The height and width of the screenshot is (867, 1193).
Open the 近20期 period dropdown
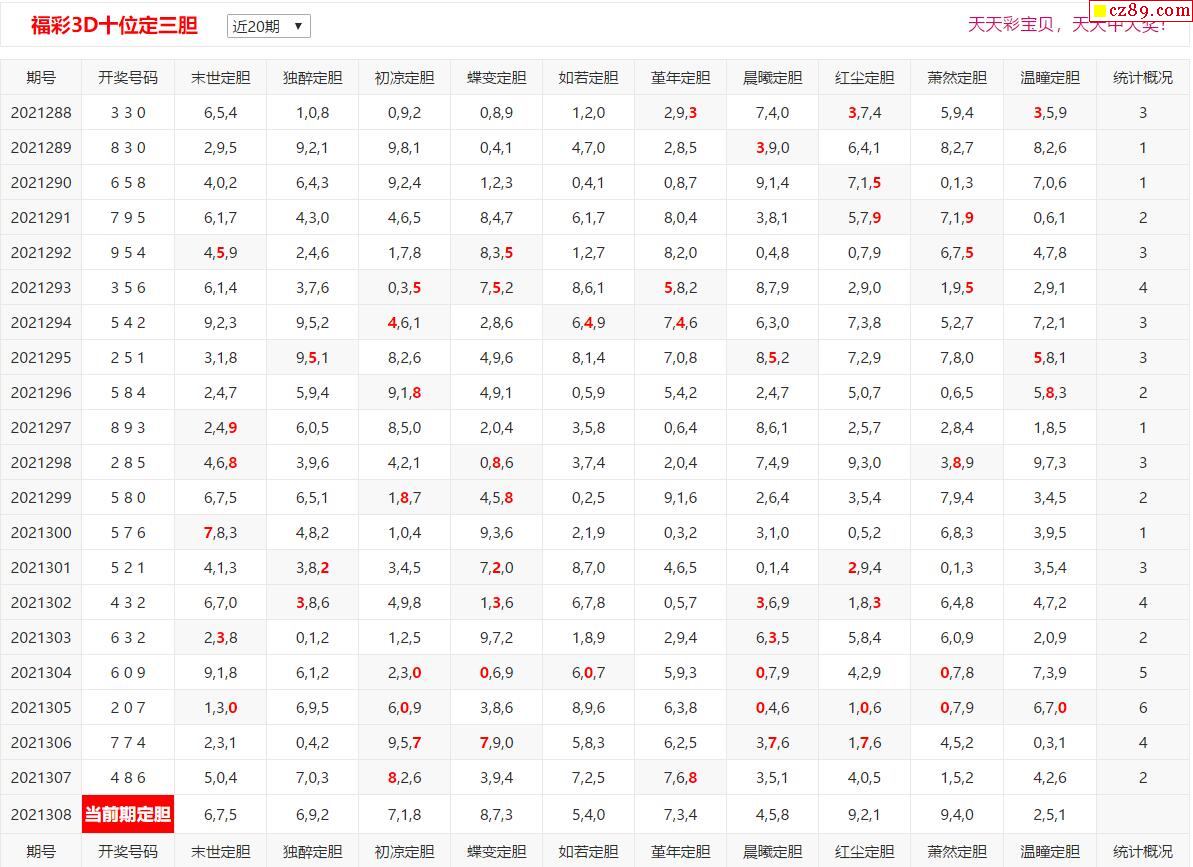coord(269,26)
